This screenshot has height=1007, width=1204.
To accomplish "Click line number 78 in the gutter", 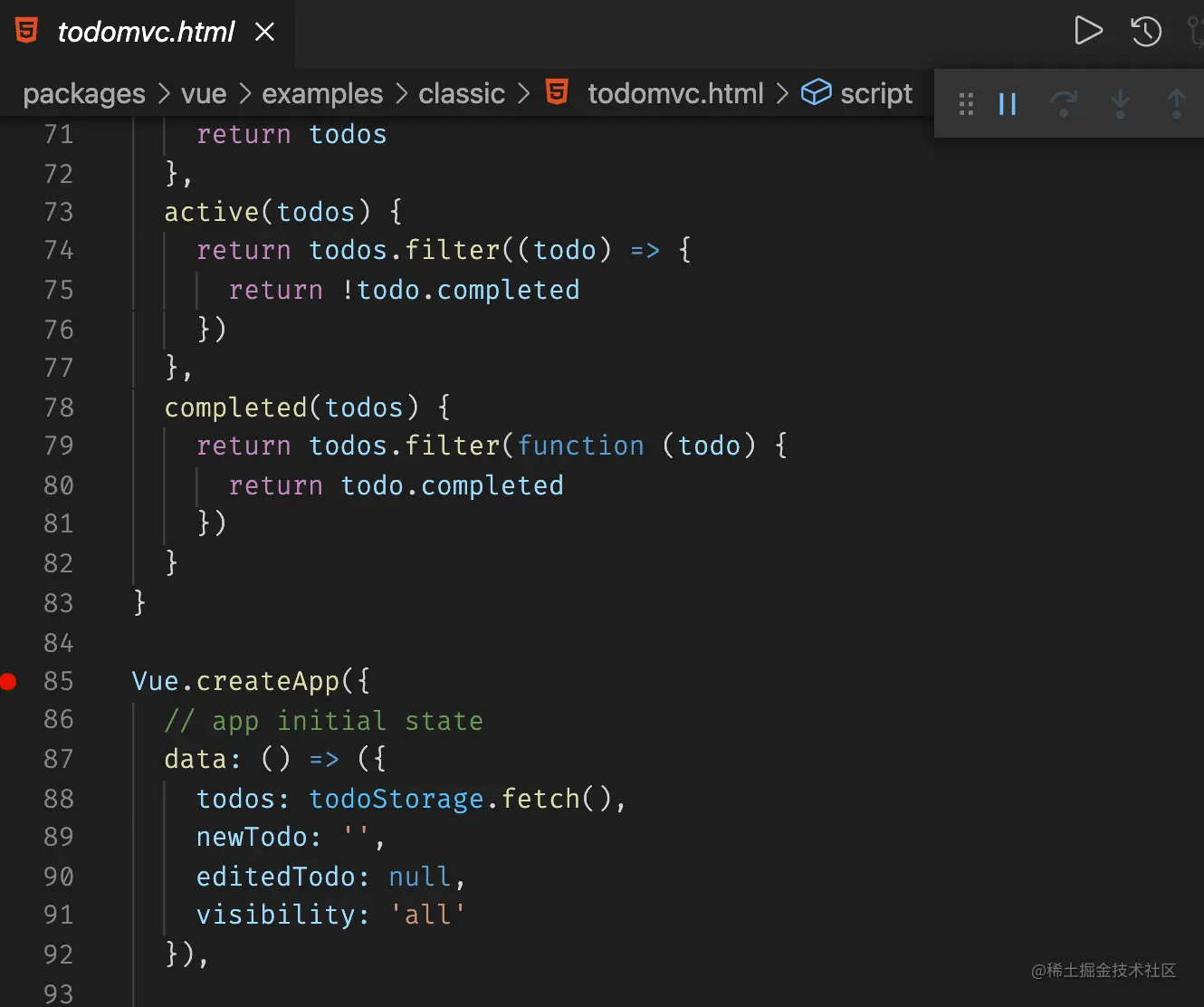I will (x=59, y=408).
